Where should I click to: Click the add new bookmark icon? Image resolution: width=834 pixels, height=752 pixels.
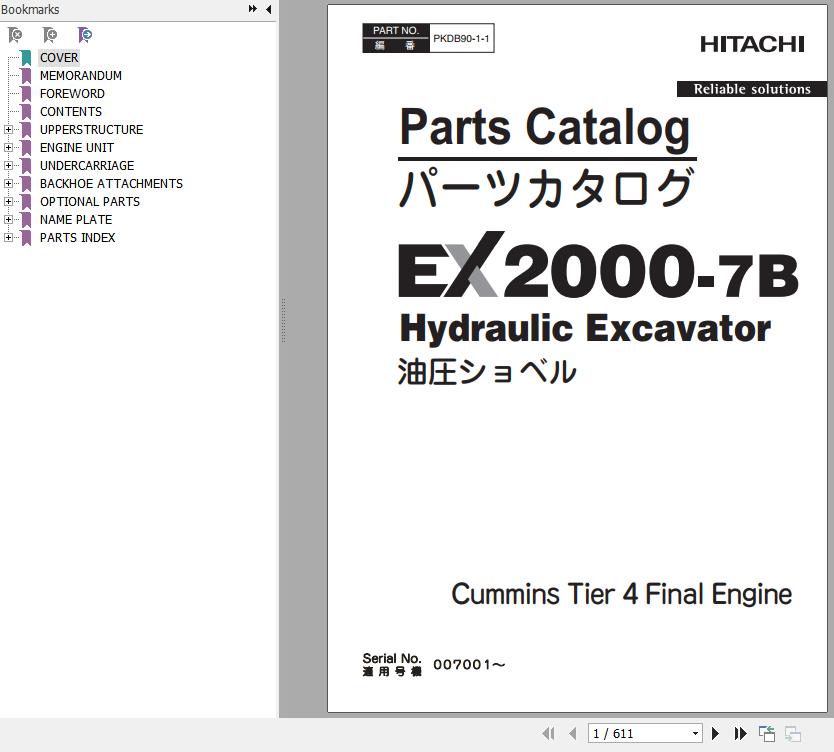[50, 35]
